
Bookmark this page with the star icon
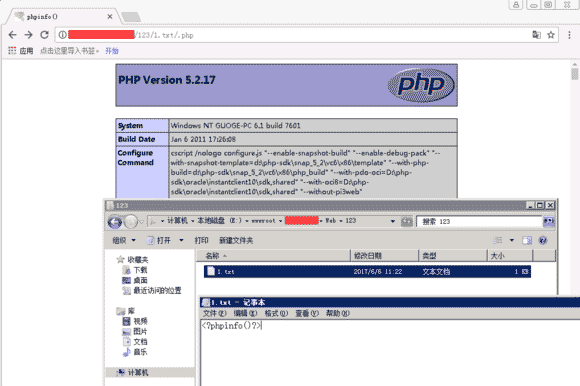coord(551,35)
